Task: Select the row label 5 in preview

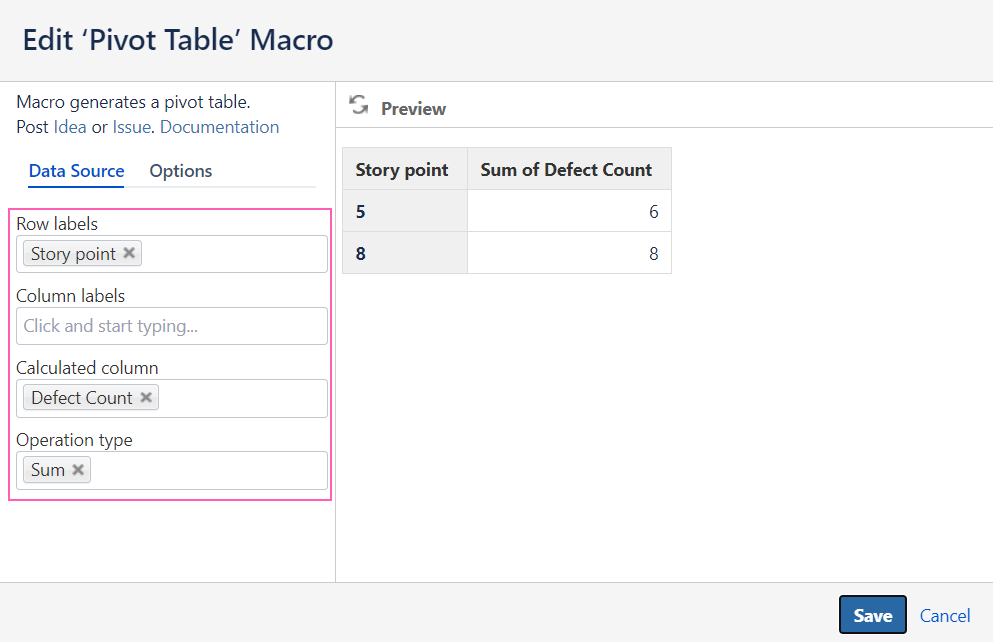Action: point(361,211)
